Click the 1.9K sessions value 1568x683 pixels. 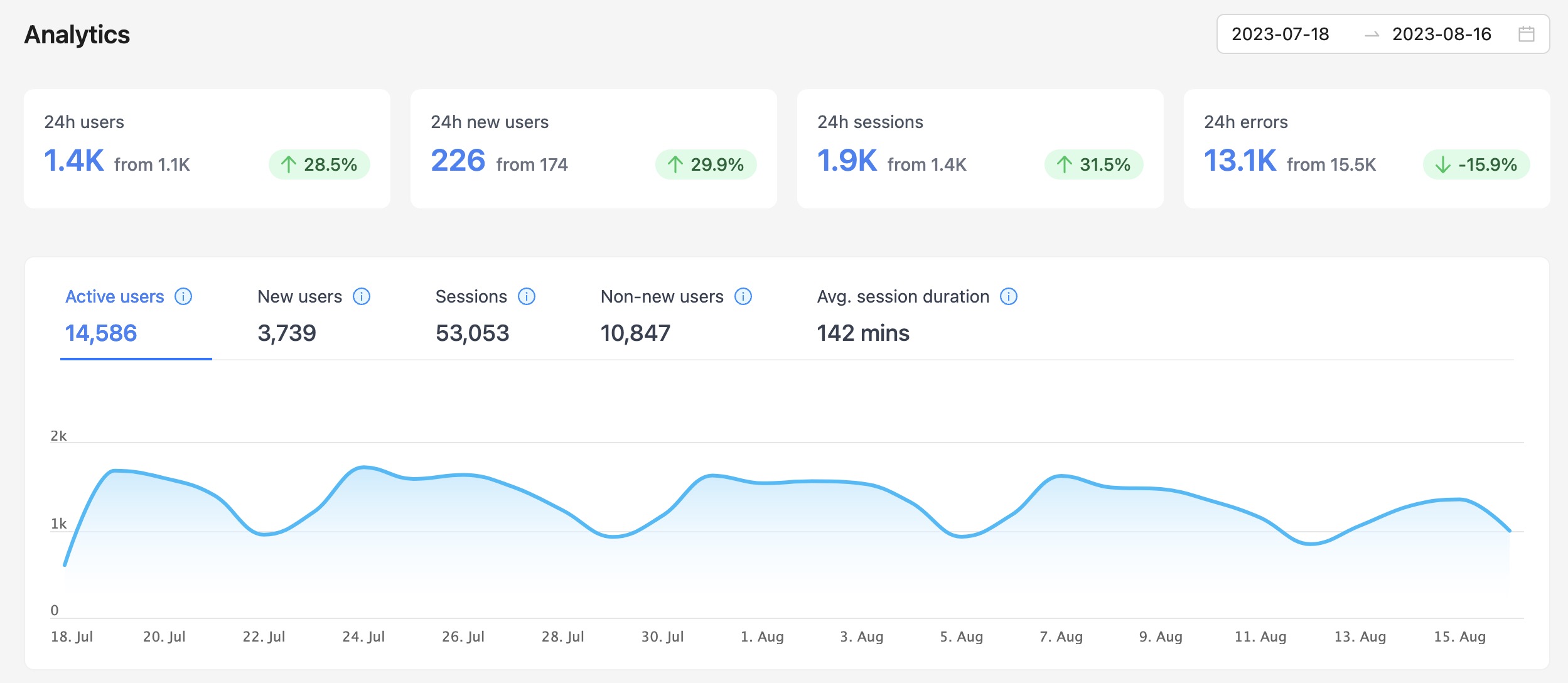tap(847, 161)
